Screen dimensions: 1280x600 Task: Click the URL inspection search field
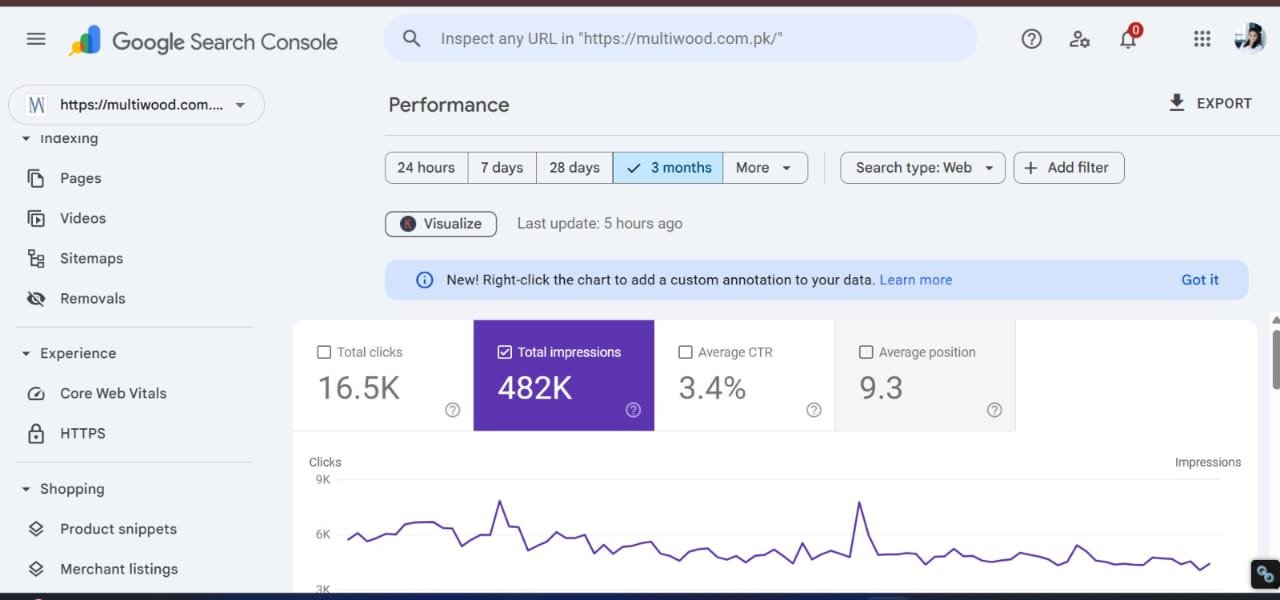click(680, 39)
